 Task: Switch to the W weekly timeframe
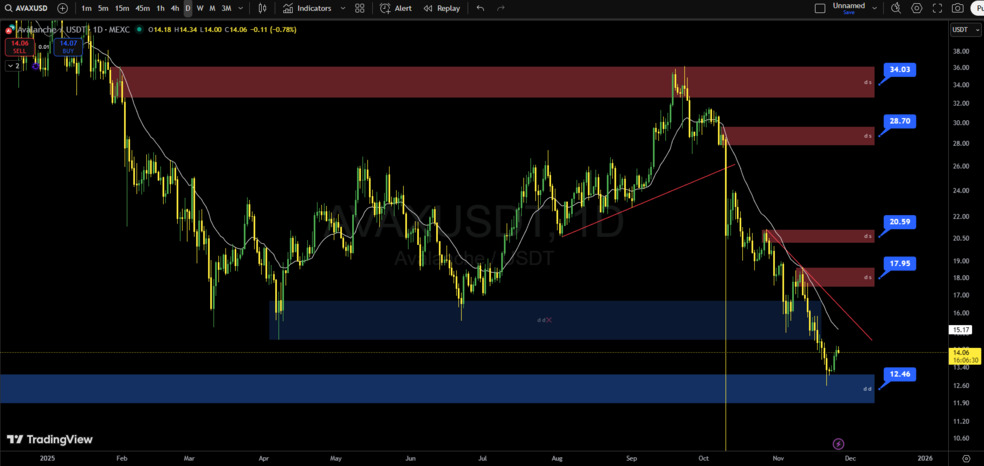pos(200,8)
